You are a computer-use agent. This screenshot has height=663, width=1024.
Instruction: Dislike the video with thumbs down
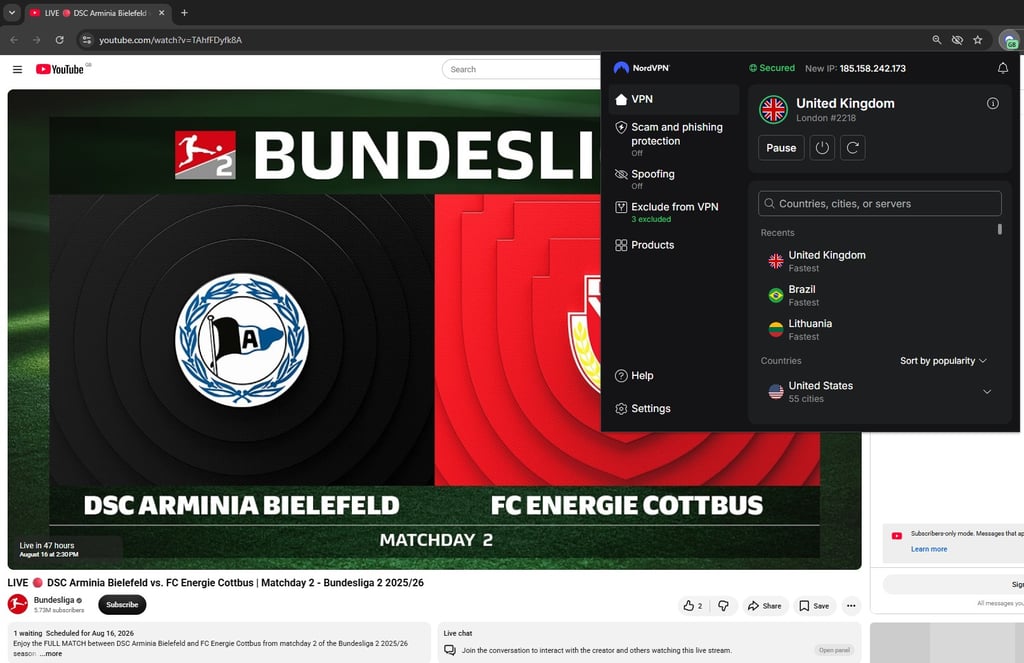(x=723, y=606)
